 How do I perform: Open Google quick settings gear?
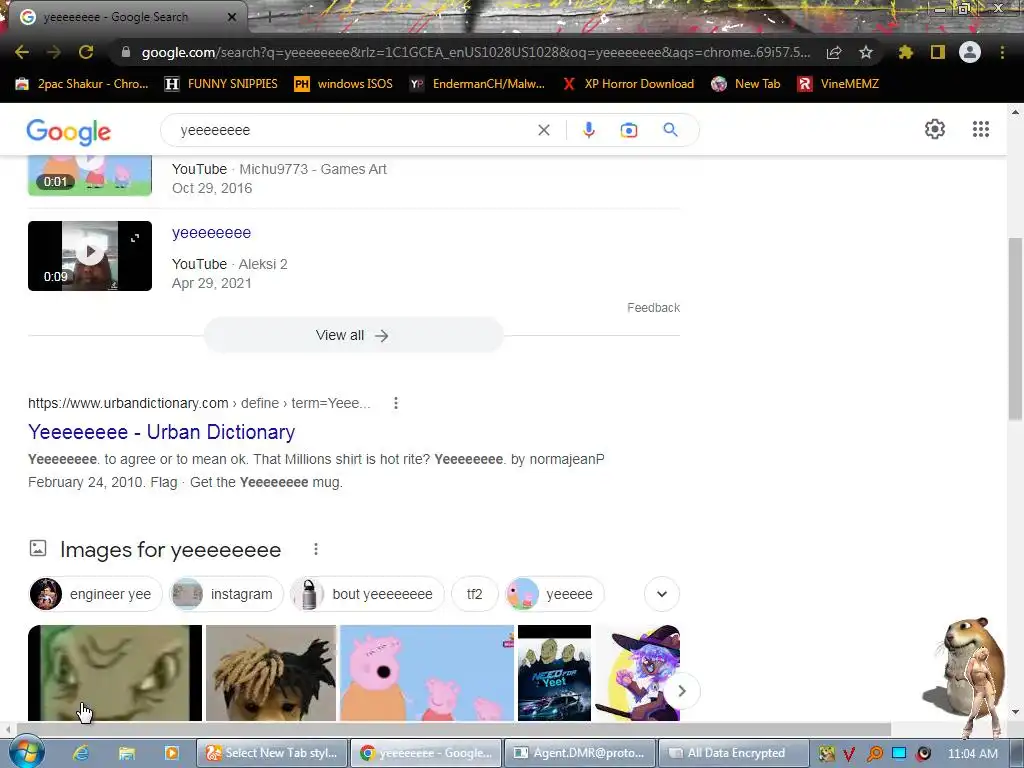coord(935,129)
